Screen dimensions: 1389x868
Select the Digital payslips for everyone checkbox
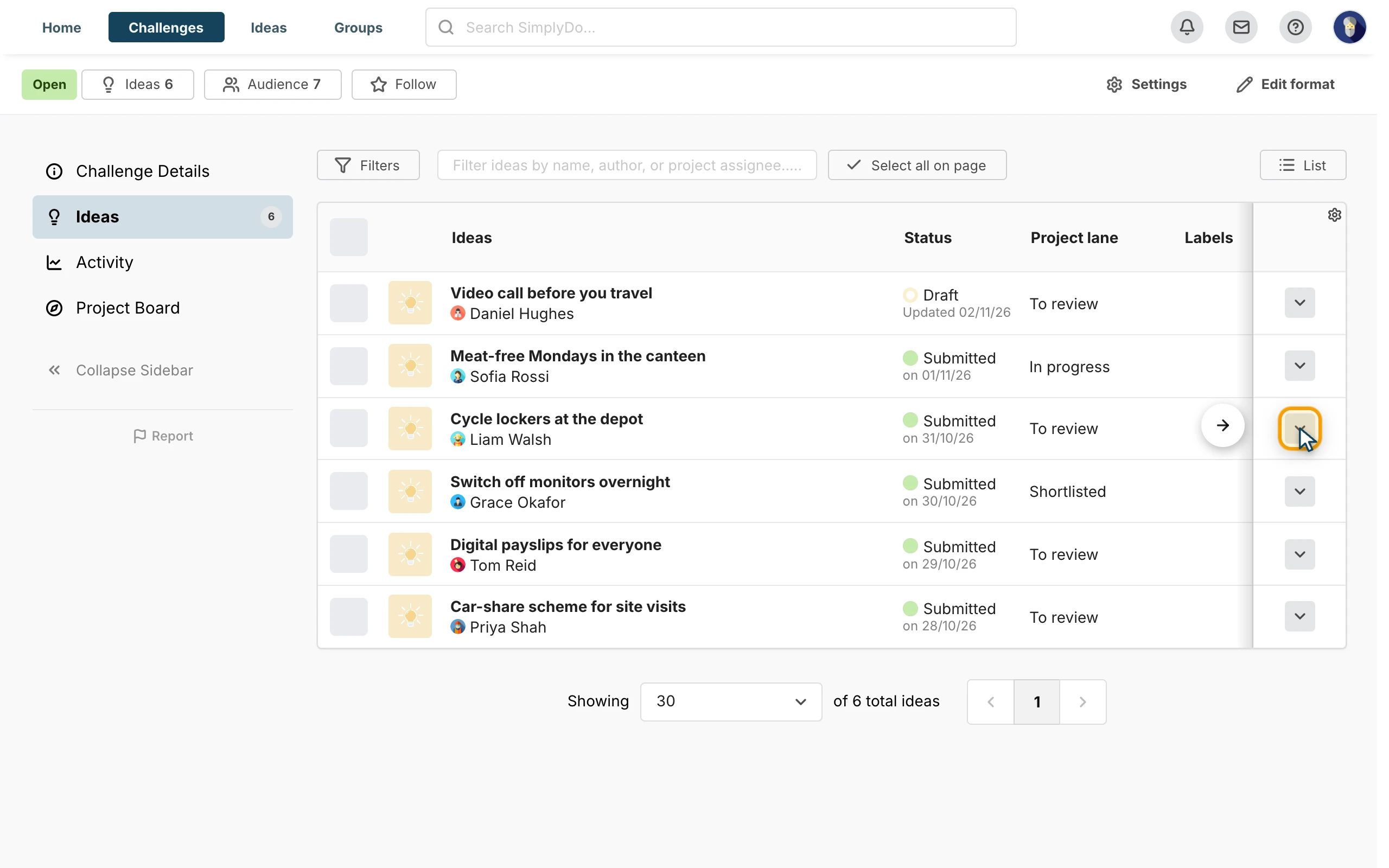click(348, 554)
